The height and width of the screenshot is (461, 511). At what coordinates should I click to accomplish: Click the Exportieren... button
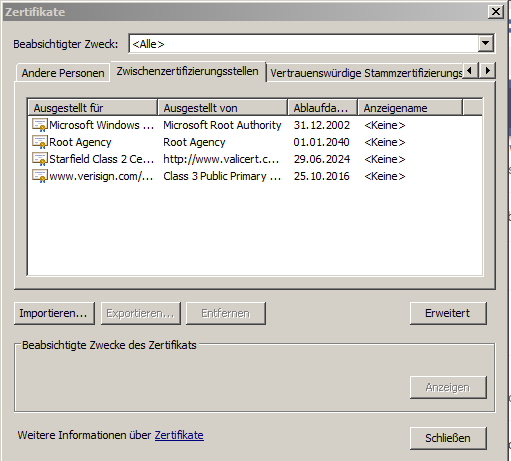pos(141,313)
